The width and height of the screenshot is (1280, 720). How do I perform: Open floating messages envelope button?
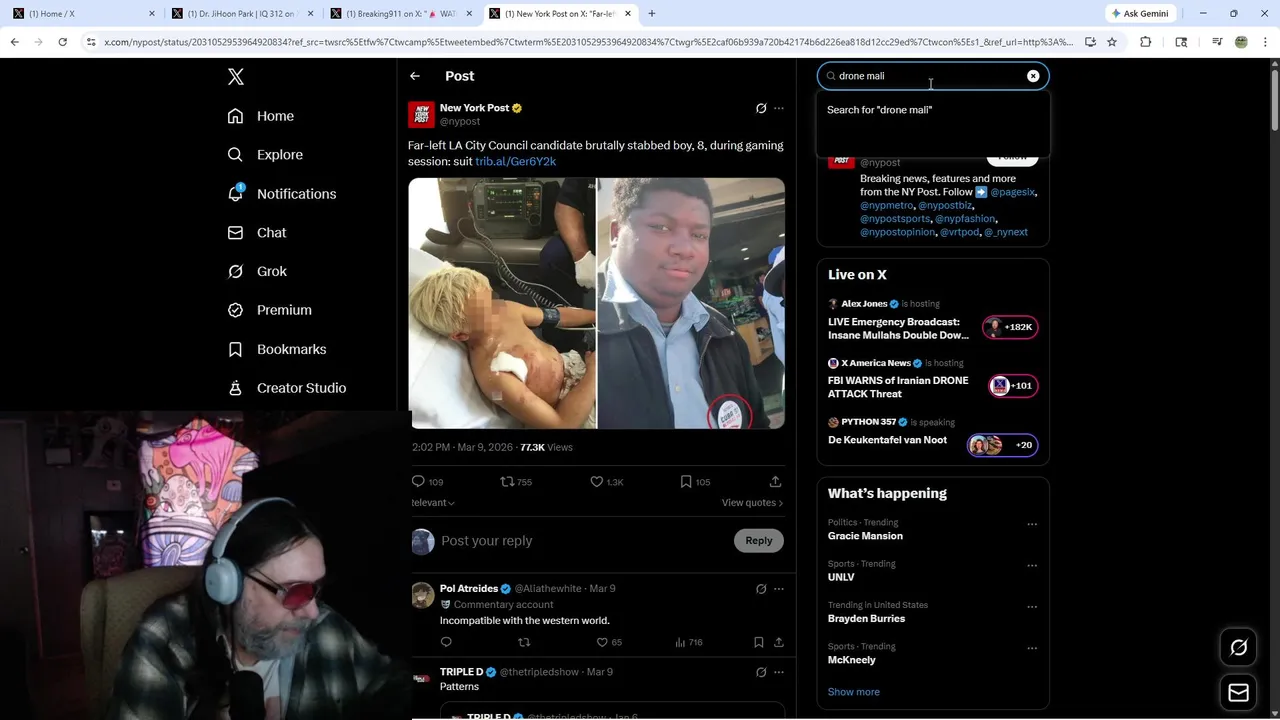1238,693
